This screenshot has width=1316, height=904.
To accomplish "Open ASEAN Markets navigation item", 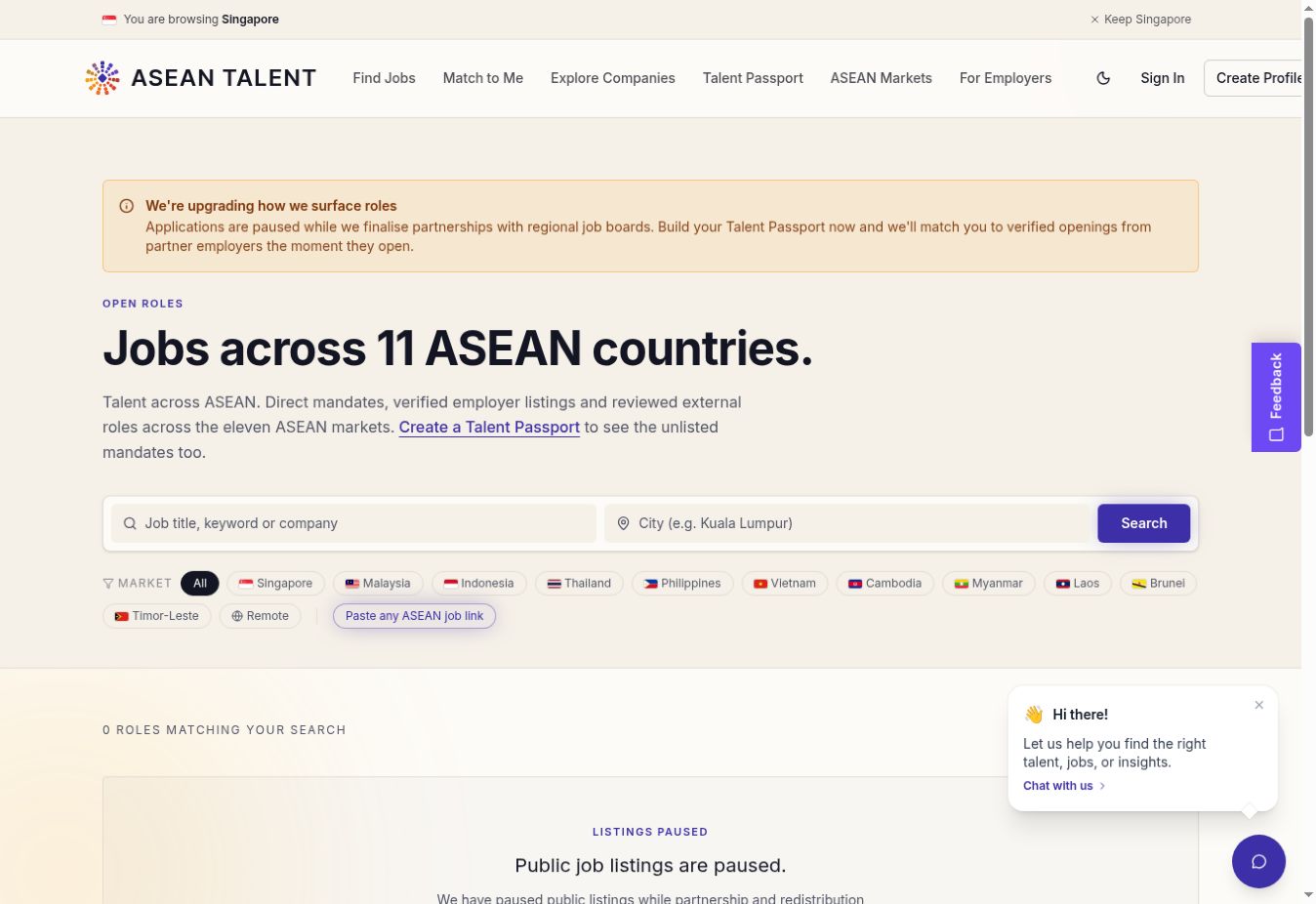I will pyautogui.click(x=882, y=78).
